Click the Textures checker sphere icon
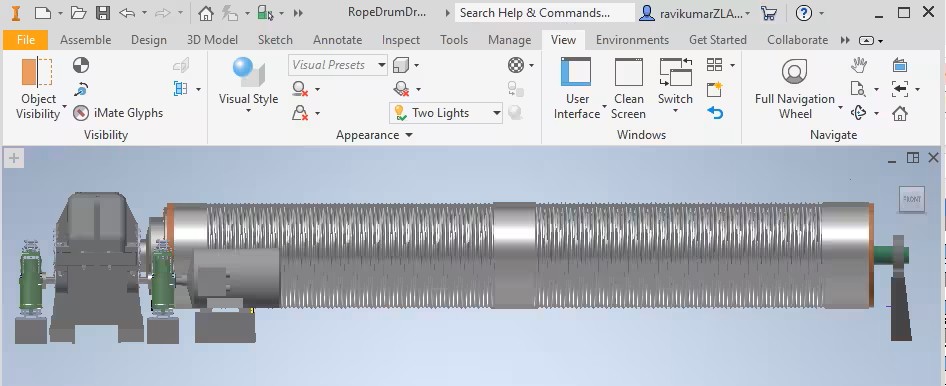Screen dimensions: 946x386 pos(515,65)
